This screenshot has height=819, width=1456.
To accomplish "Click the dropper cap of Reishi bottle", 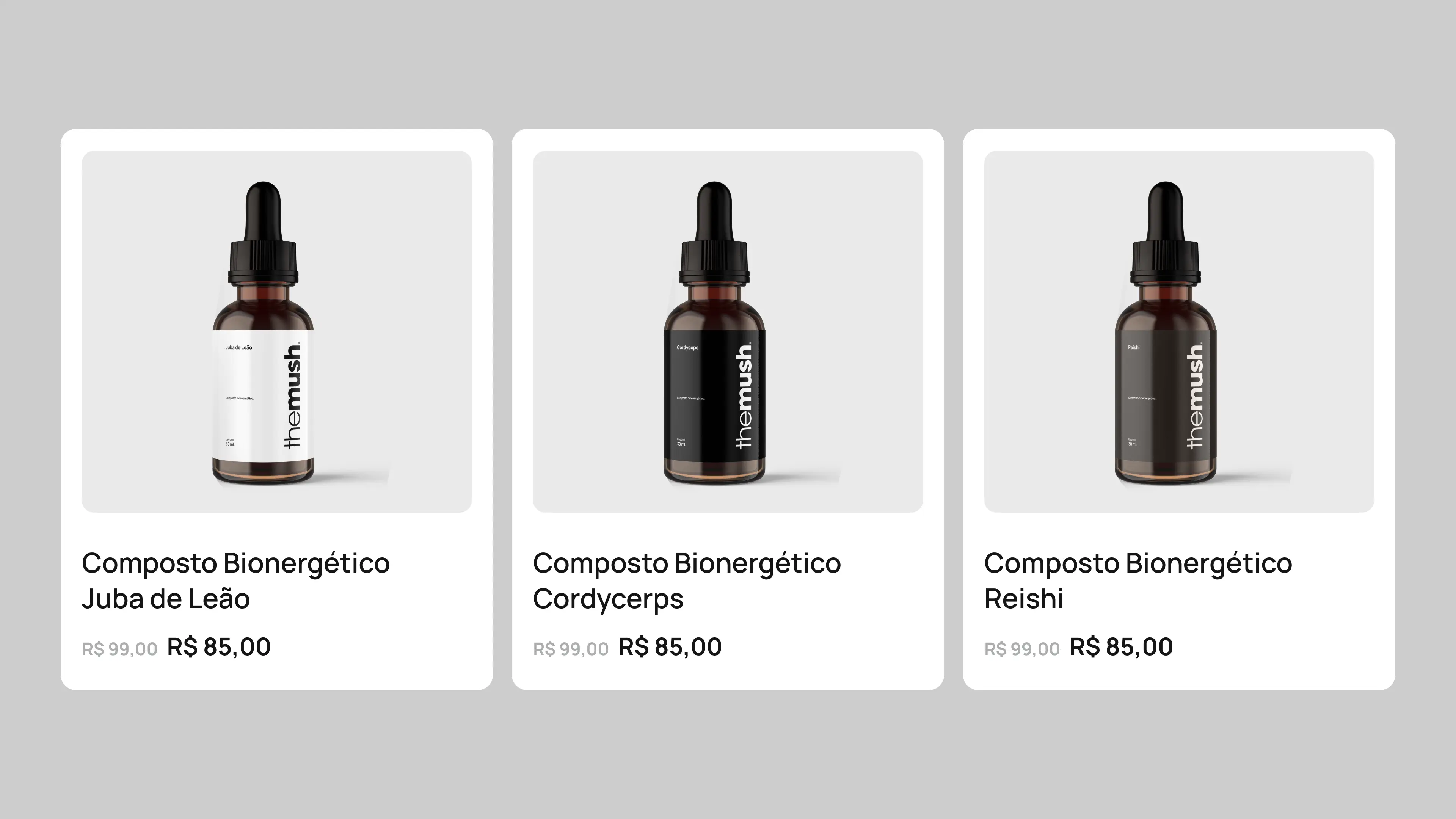I will pos(1165,232).
